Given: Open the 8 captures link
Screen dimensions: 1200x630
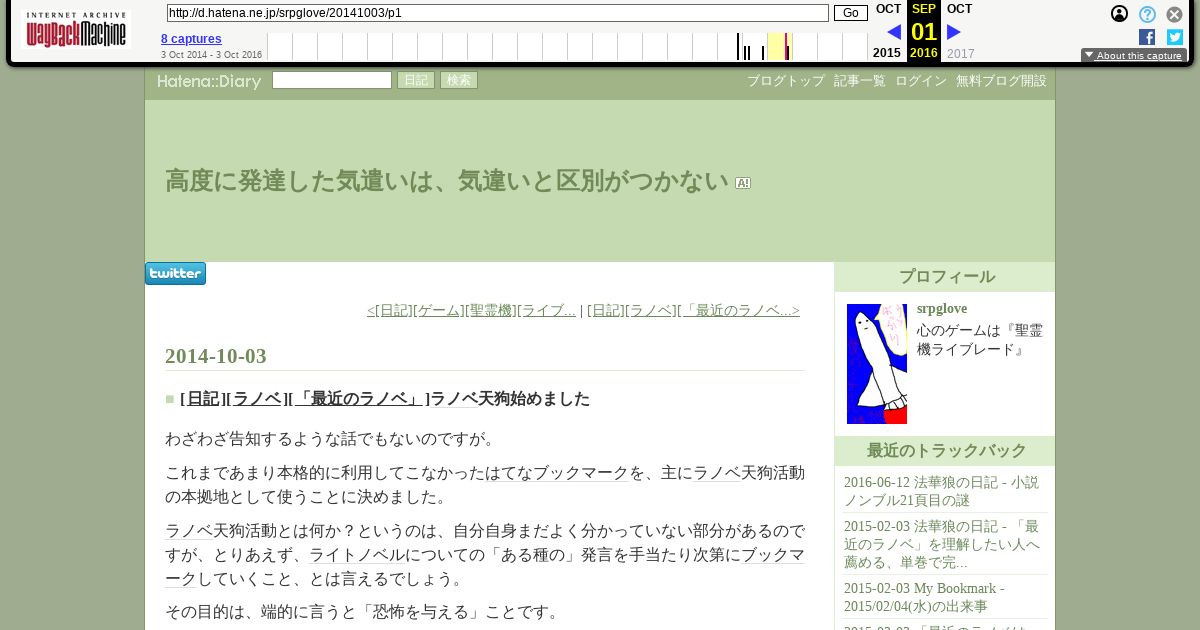Looking at the screenshot, I should pyautogui.click(x=191, y=39).
